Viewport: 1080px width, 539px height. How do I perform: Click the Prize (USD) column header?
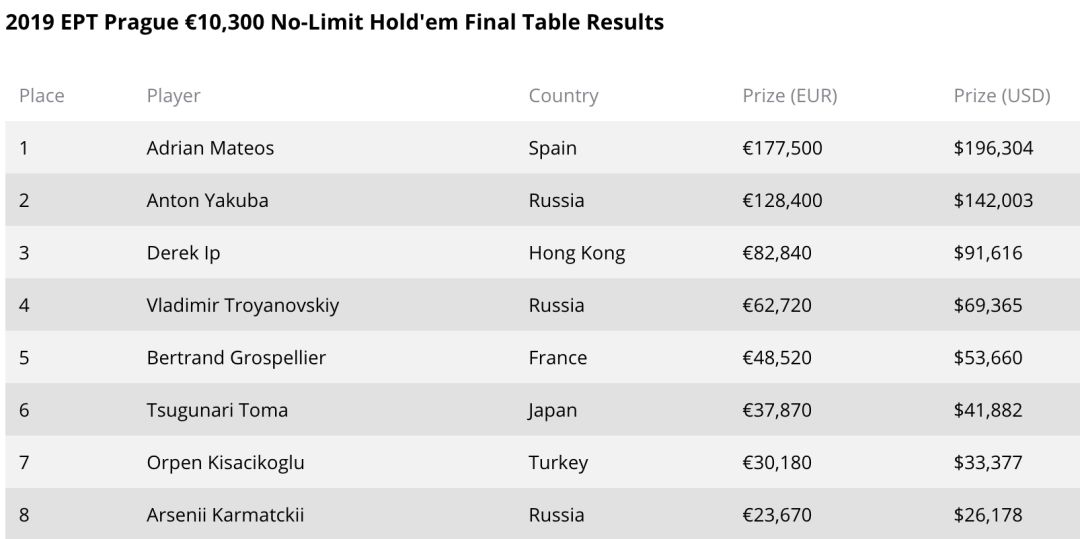1001,96
